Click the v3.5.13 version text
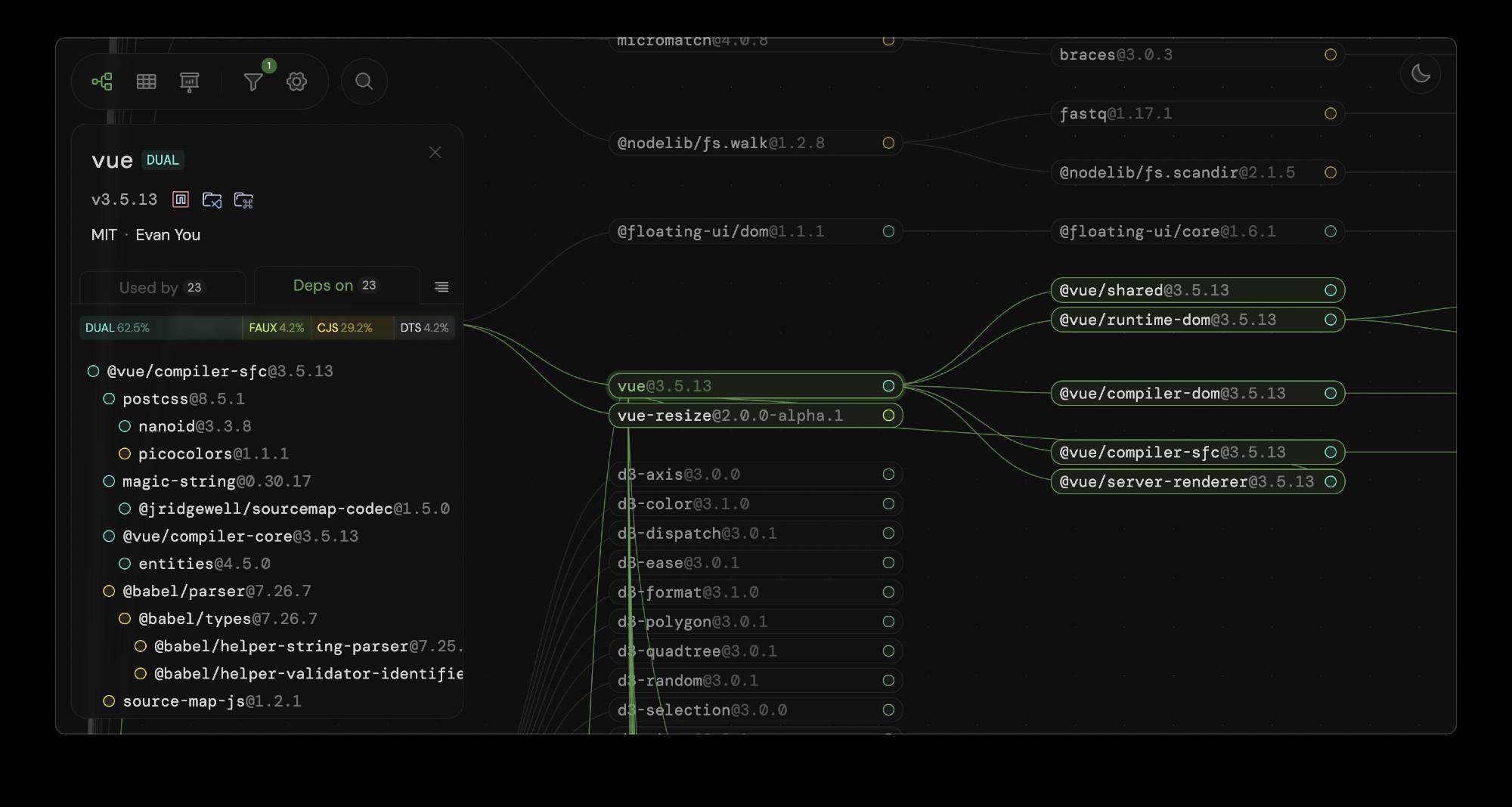Image resolution: width=1512 pixels, height=807 pixels. point(124,199)
